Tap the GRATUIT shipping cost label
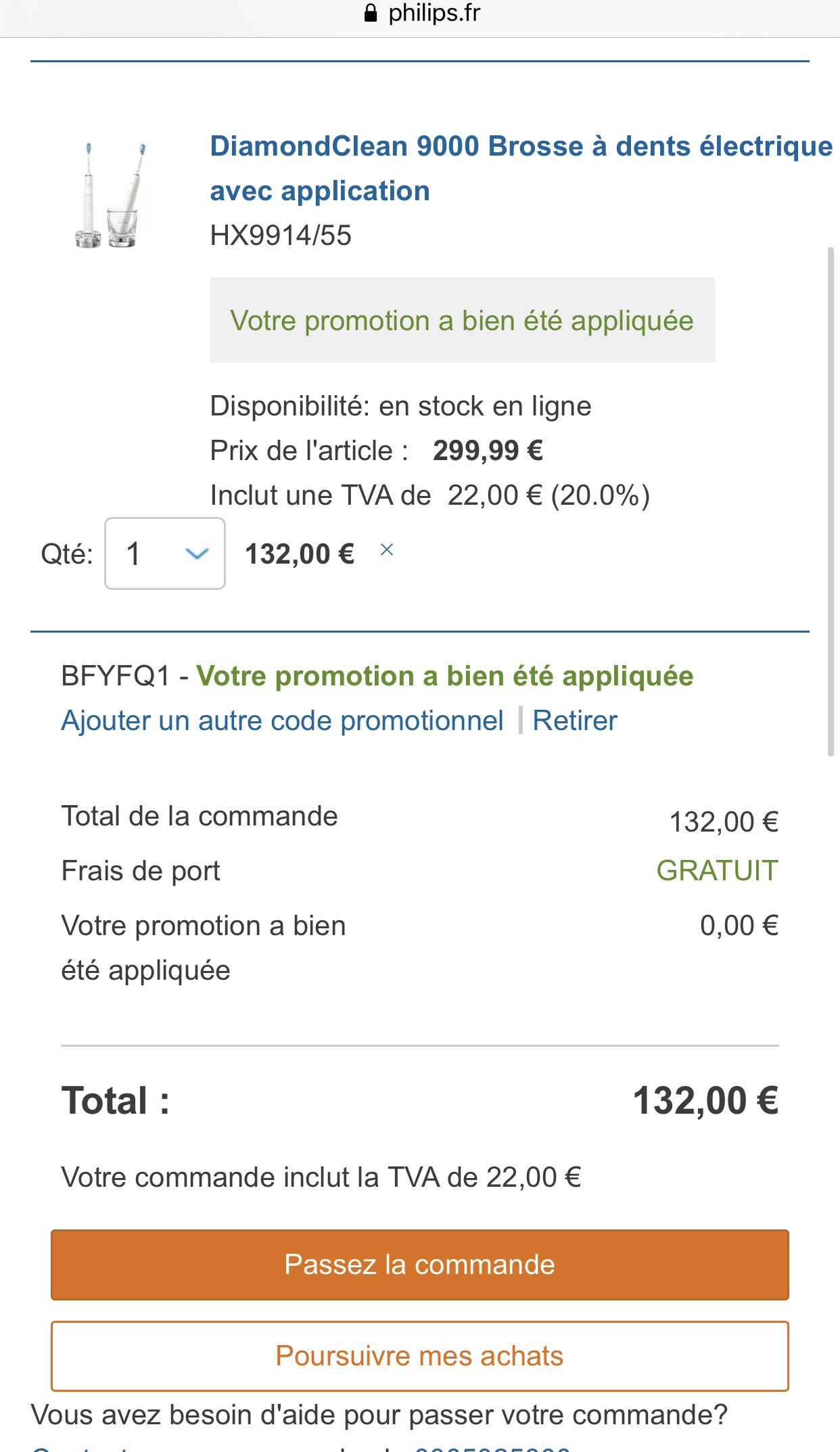The width and height of the screenshot is (840, 1452). [718, 871]
